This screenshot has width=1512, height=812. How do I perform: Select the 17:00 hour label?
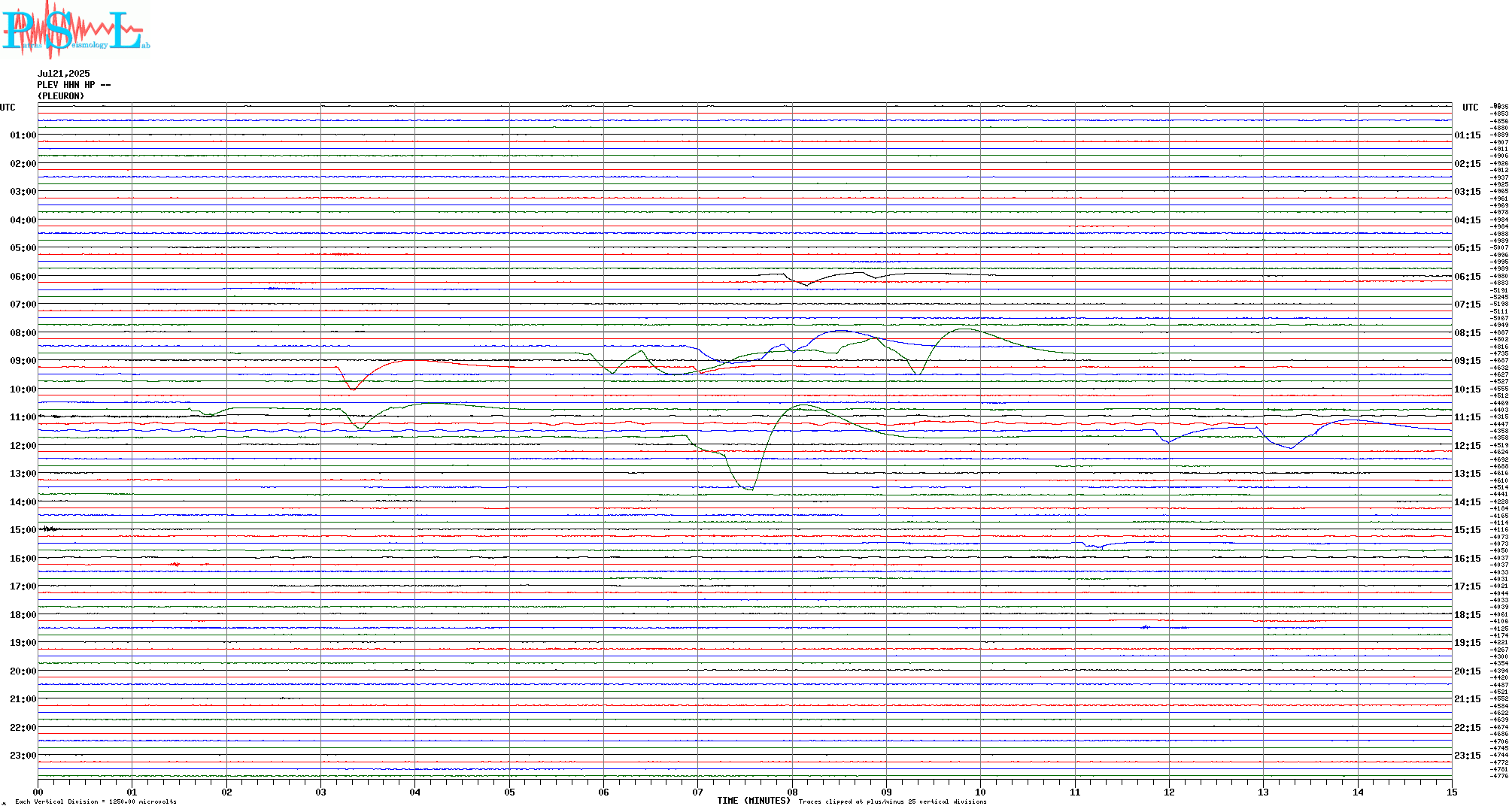(x=23, y=586)
